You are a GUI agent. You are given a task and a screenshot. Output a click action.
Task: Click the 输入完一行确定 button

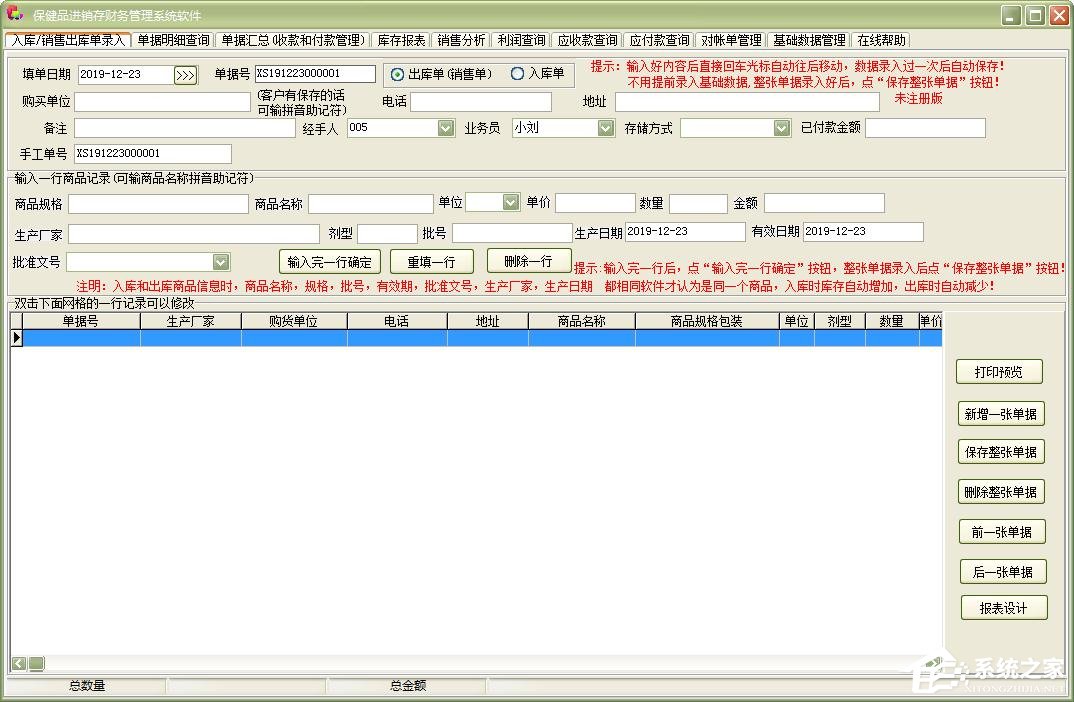pos(329,262)
